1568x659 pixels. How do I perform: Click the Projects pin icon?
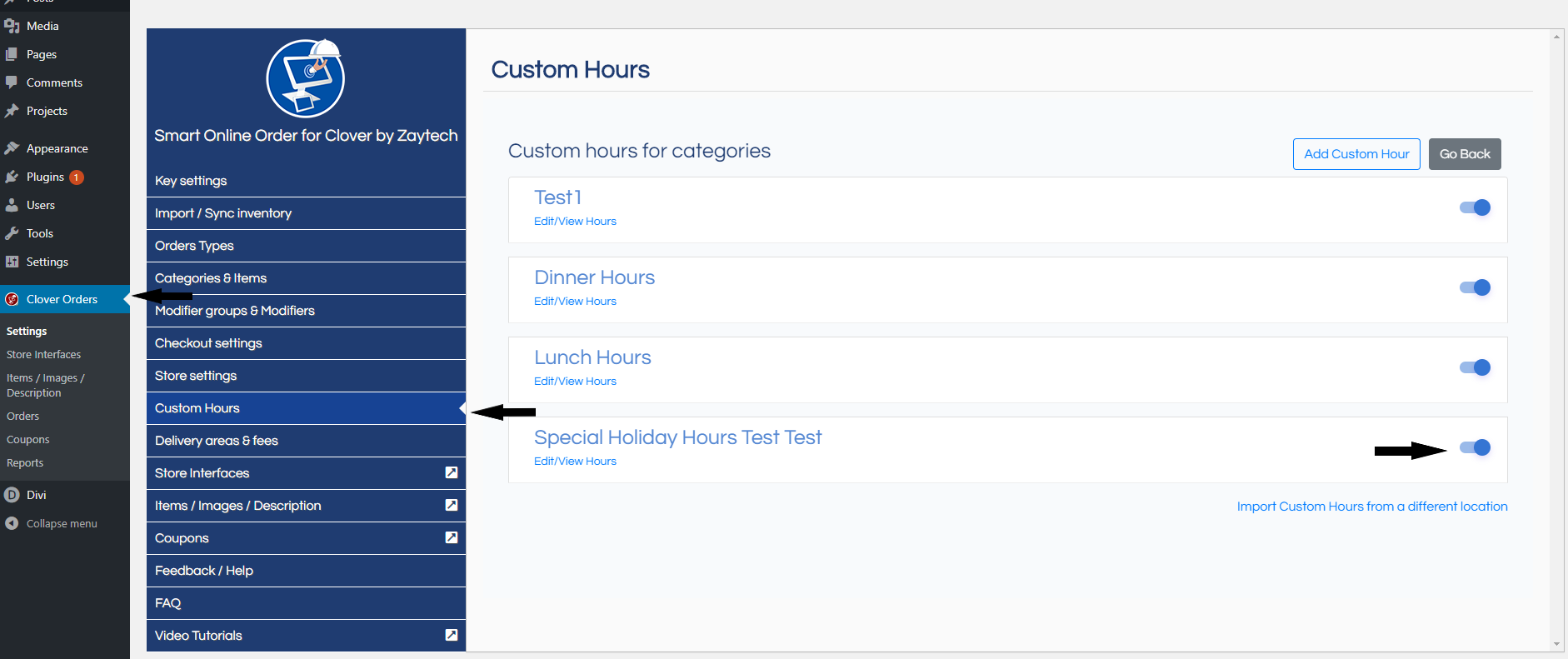click(12, 111)
